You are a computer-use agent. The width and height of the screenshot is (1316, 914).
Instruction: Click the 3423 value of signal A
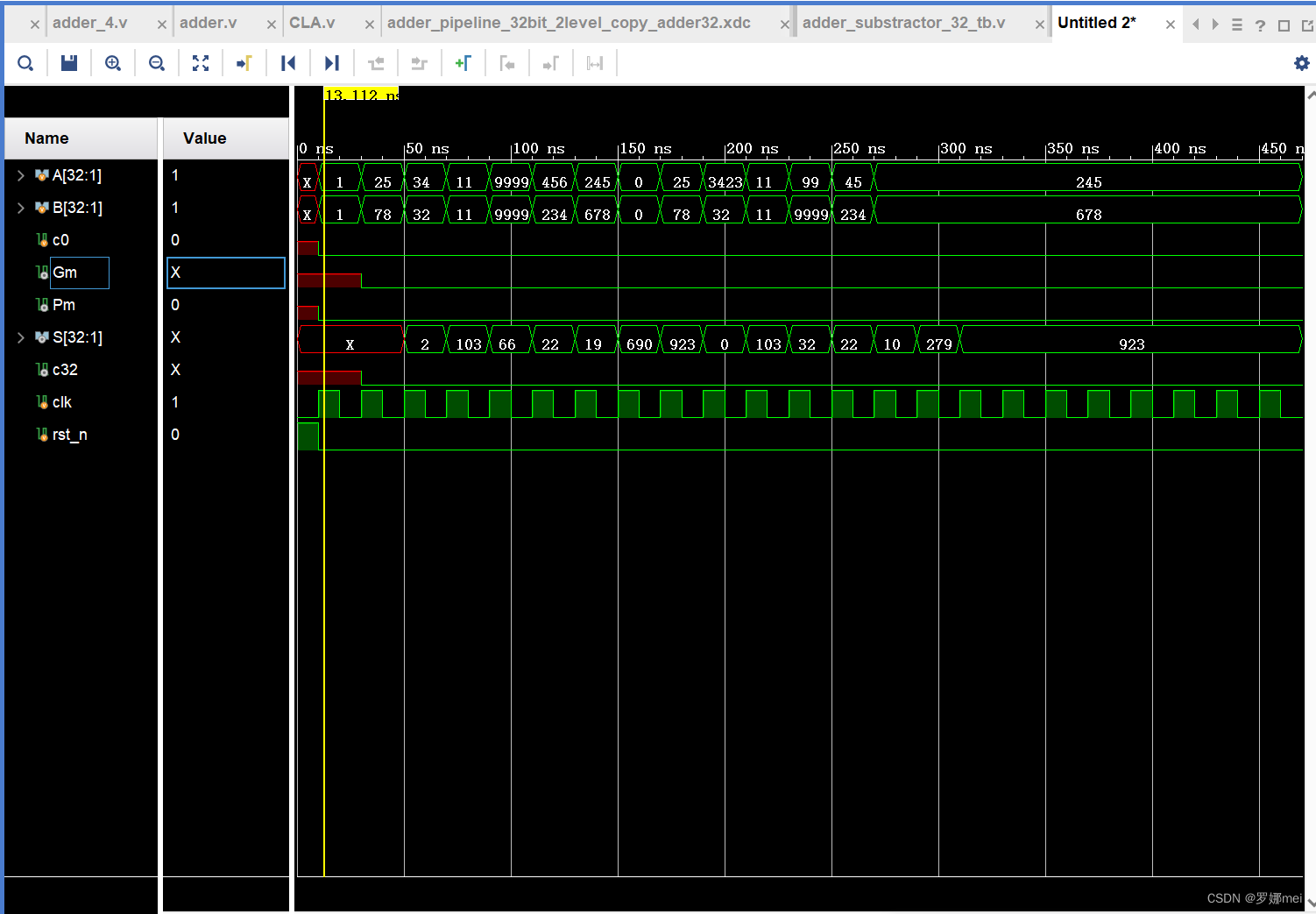(x=725, y=182)
